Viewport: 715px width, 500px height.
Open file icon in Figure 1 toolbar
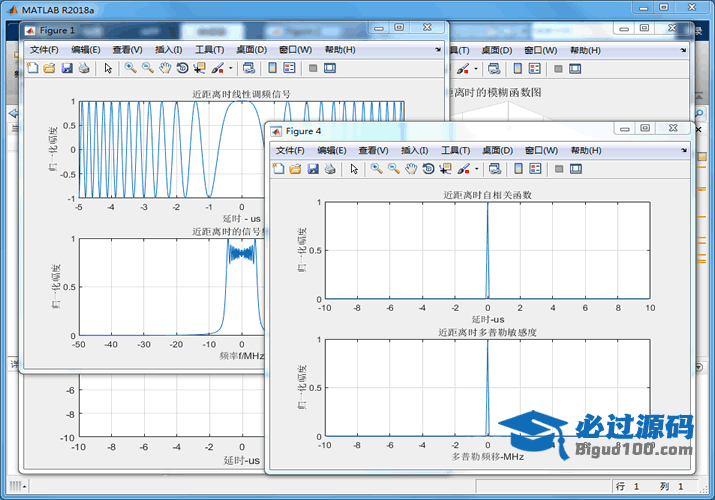tap(48, 68)
